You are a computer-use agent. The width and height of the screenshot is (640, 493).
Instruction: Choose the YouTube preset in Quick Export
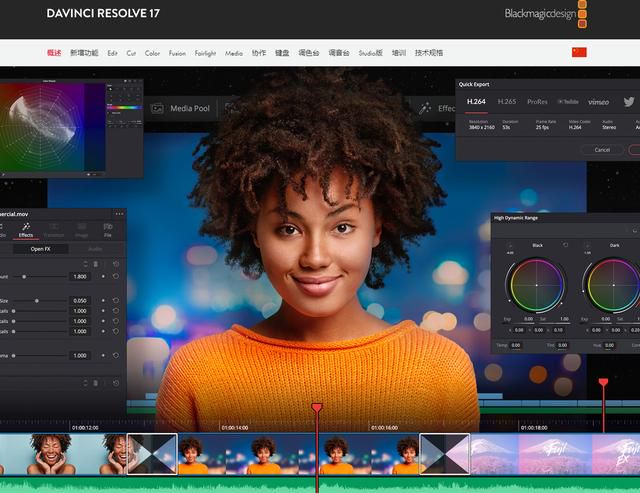[x=568, y=102]
